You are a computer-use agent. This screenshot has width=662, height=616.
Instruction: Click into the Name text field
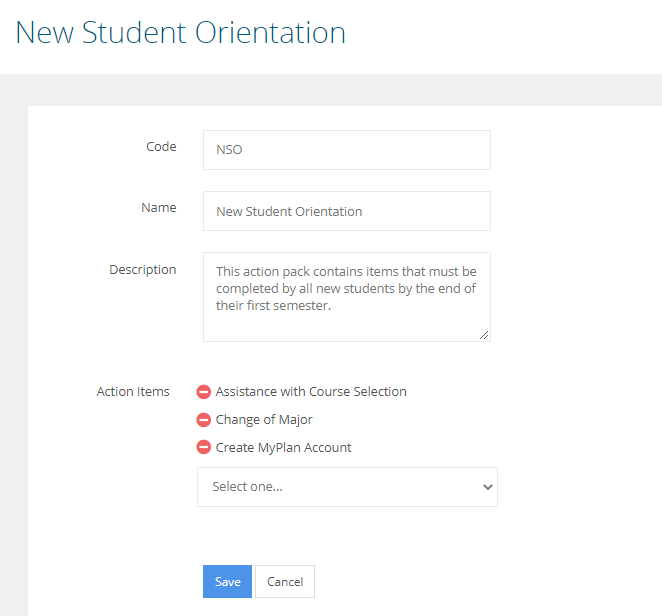(346, 211)
